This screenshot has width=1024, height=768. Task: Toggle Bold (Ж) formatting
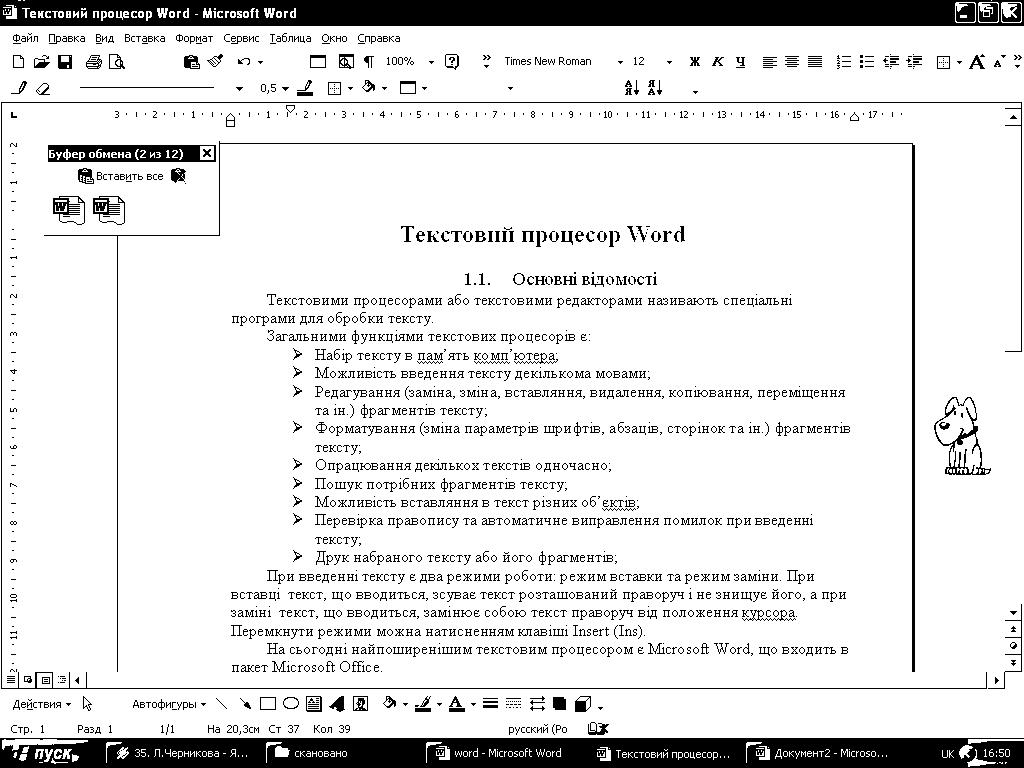[695, 62]
